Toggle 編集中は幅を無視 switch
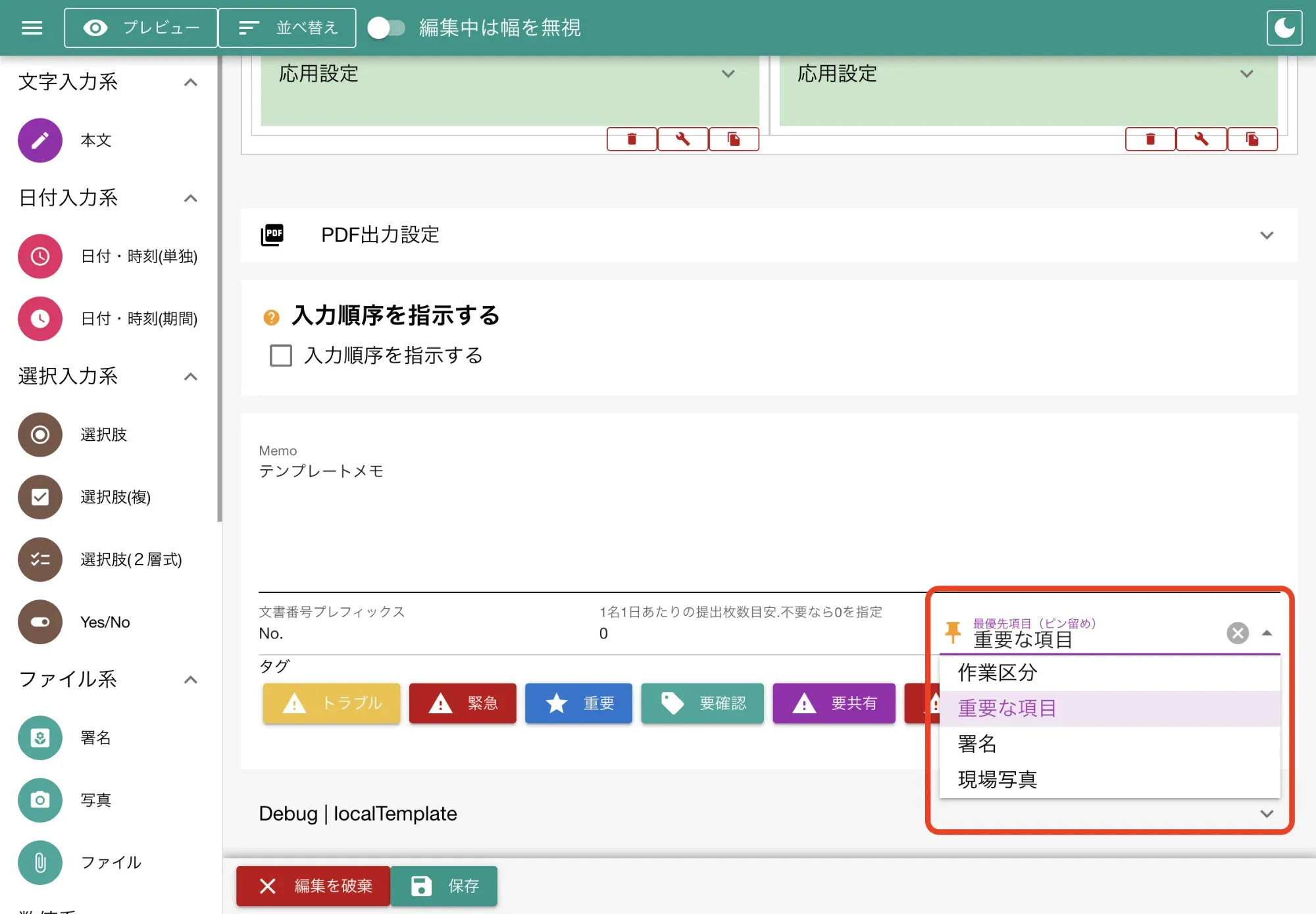Viewport: 1316px width, 914px height. (386, 28)
